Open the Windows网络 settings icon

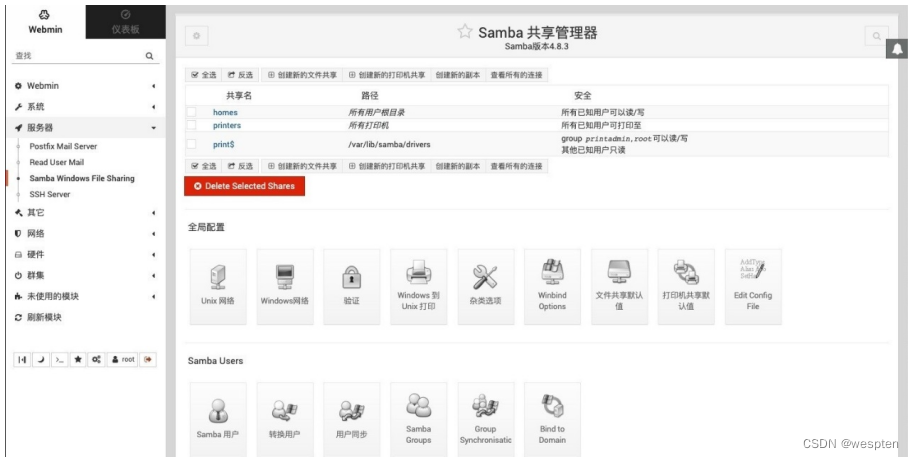pyautogui.click(x=285, y=283)
